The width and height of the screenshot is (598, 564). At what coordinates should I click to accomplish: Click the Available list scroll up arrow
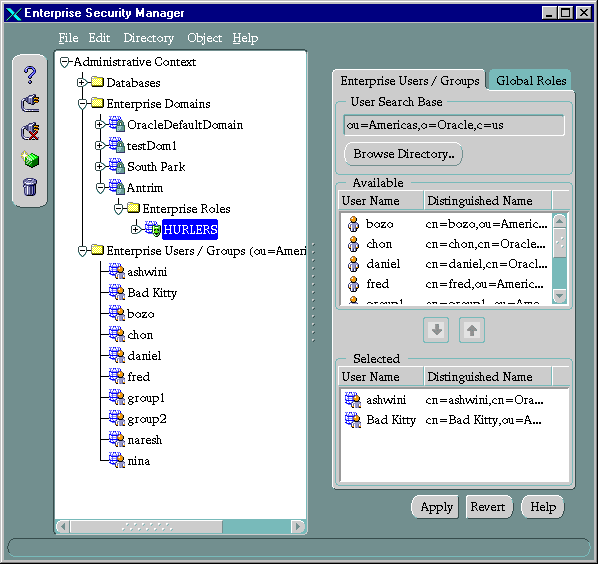(559, 222)
